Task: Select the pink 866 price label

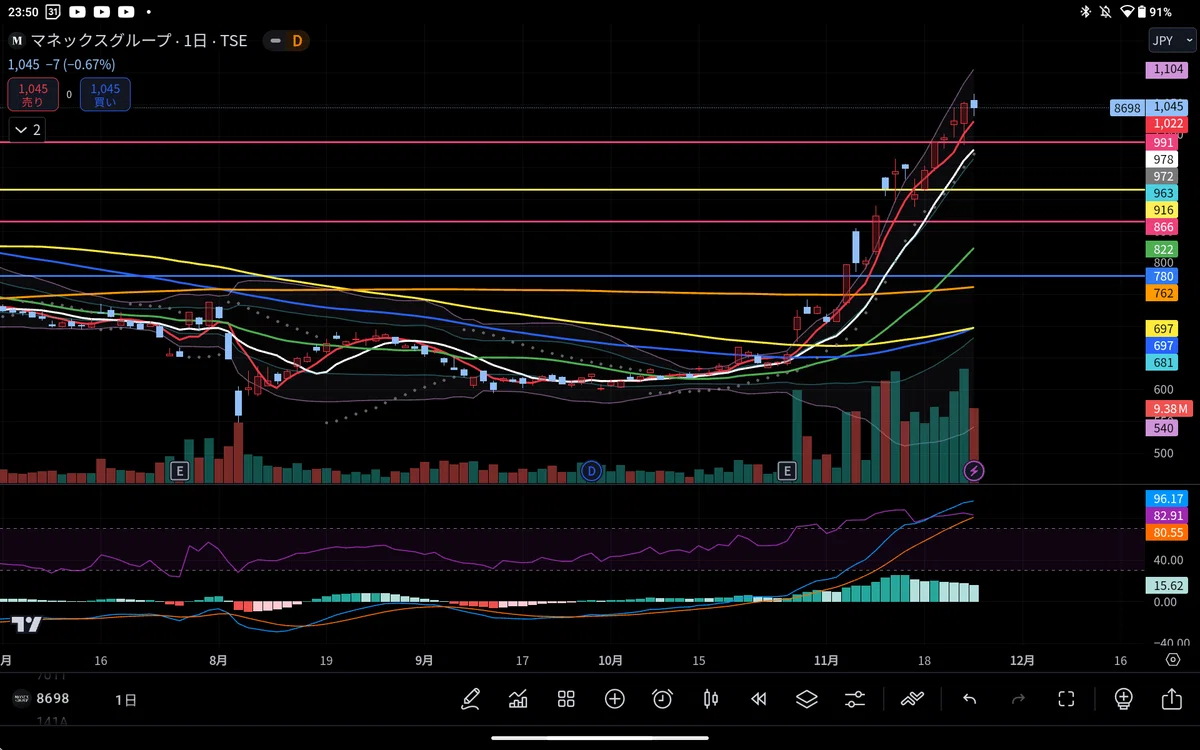Action: point(1163,228)
